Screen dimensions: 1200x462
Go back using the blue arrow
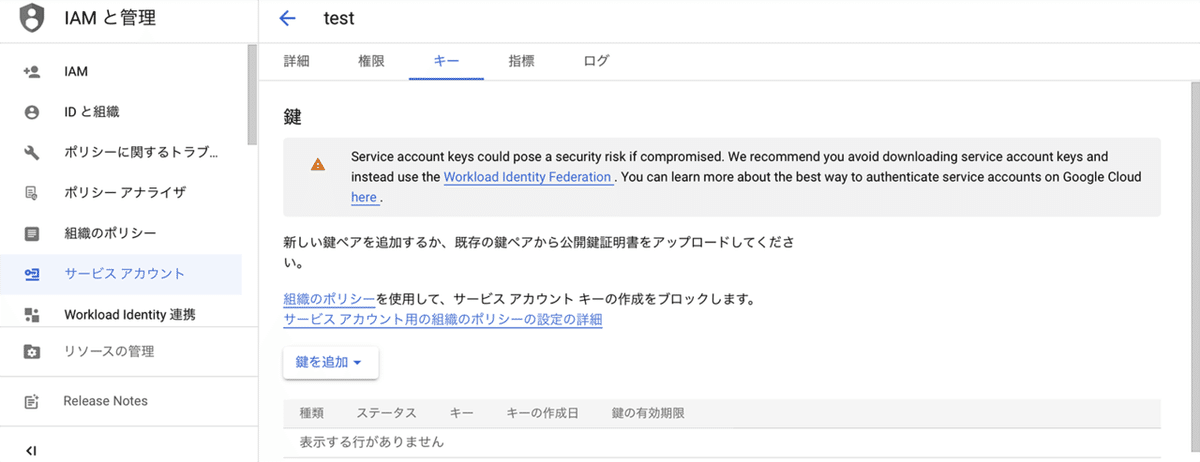click(x=288, y=18)
